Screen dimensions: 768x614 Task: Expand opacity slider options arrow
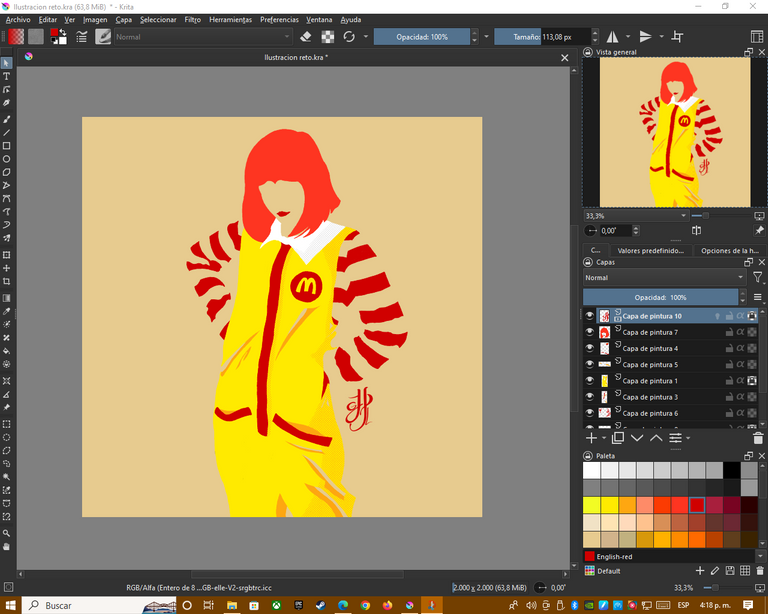pos(486,37)
